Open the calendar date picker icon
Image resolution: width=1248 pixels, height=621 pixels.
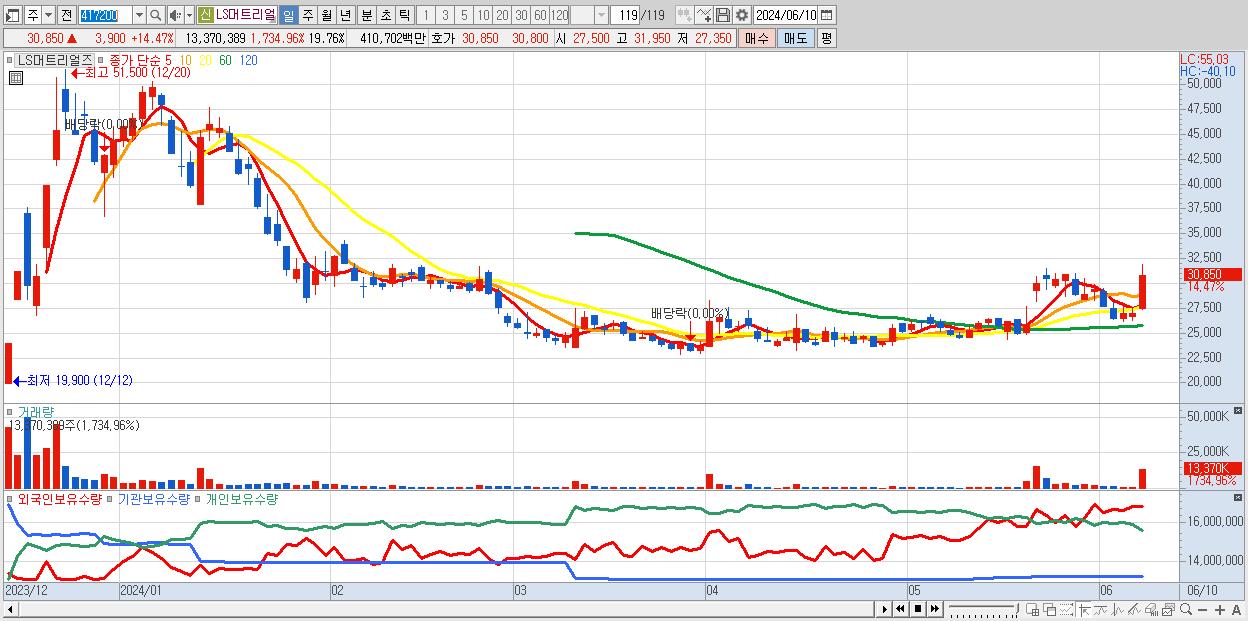[826, 15]
